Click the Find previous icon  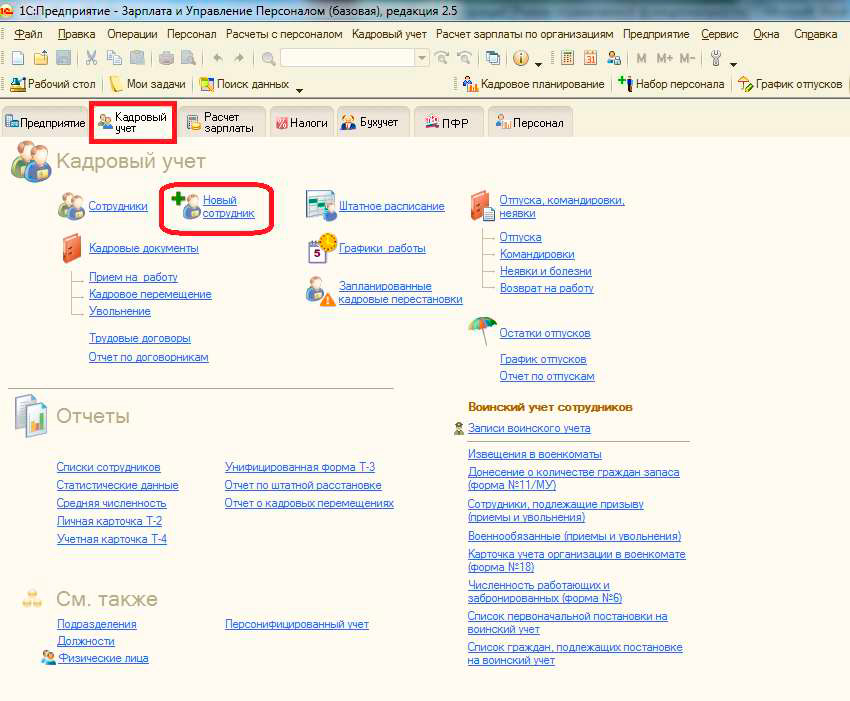tap(465, 57)
